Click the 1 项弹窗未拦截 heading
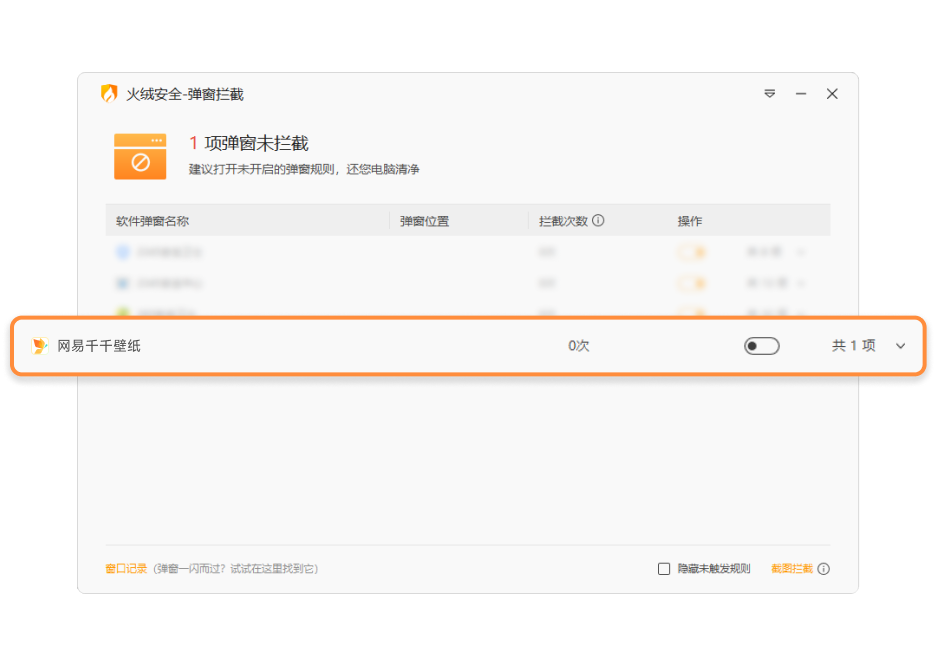 249,143
